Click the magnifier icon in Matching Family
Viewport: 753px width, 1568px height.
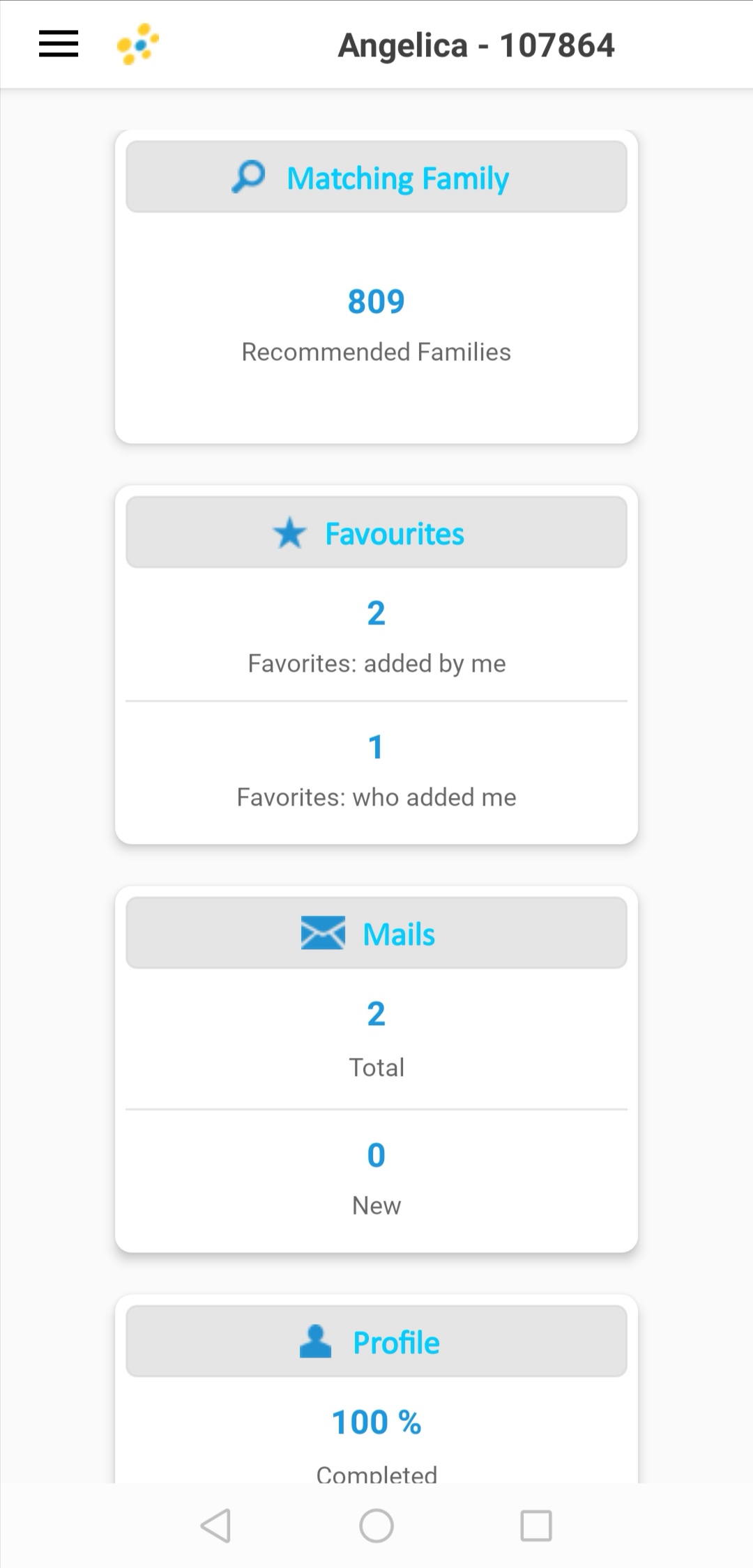248,177
